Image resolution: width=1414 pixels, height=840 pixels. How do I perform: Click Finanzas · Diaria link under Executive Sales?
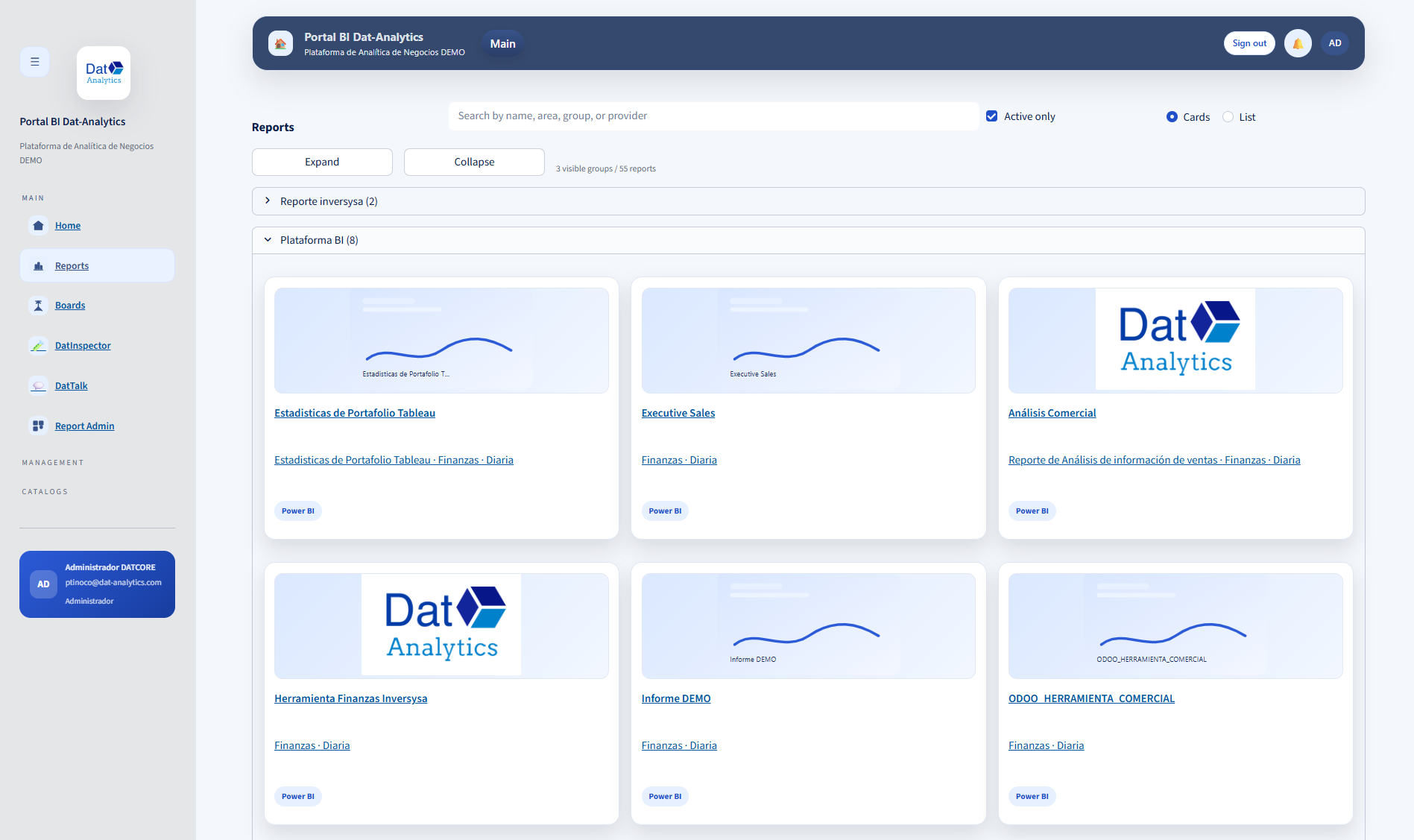point(679,460)
